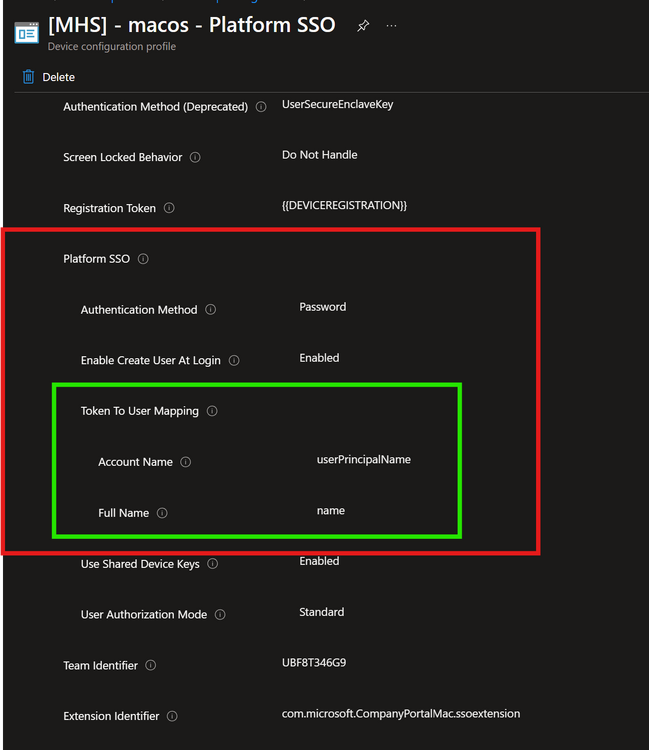Screen dimensions: 649x750
Task: Show info for Screen Locked Behavior
Action: click(195, 157)
